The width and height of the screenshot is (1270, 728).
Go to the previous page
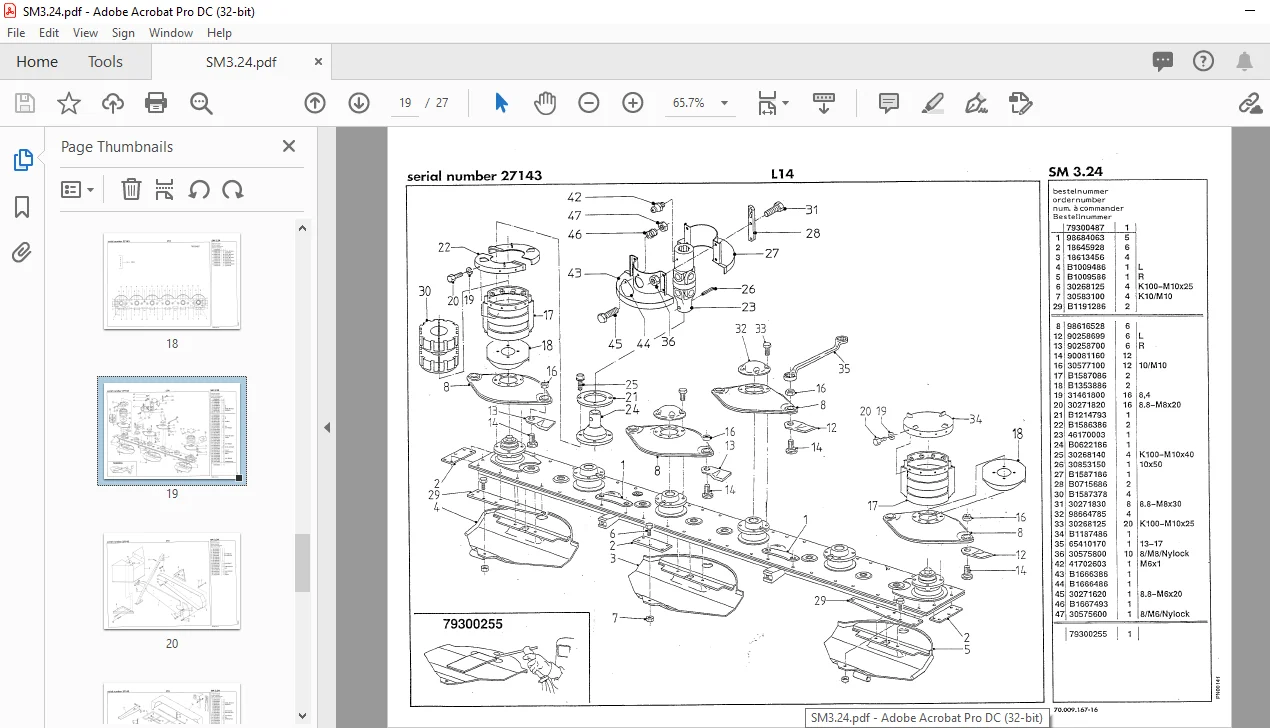315,103
